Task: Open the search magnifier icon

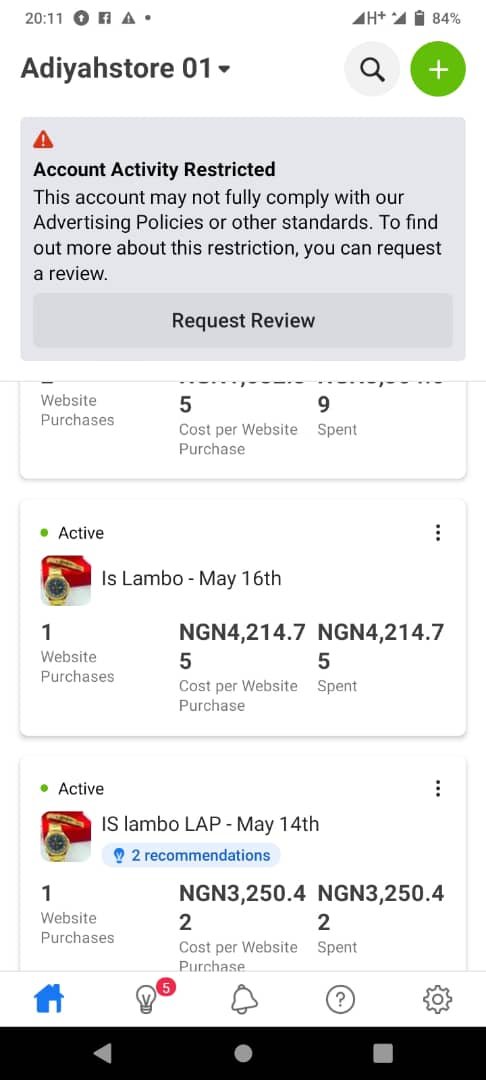Action: 372,69
